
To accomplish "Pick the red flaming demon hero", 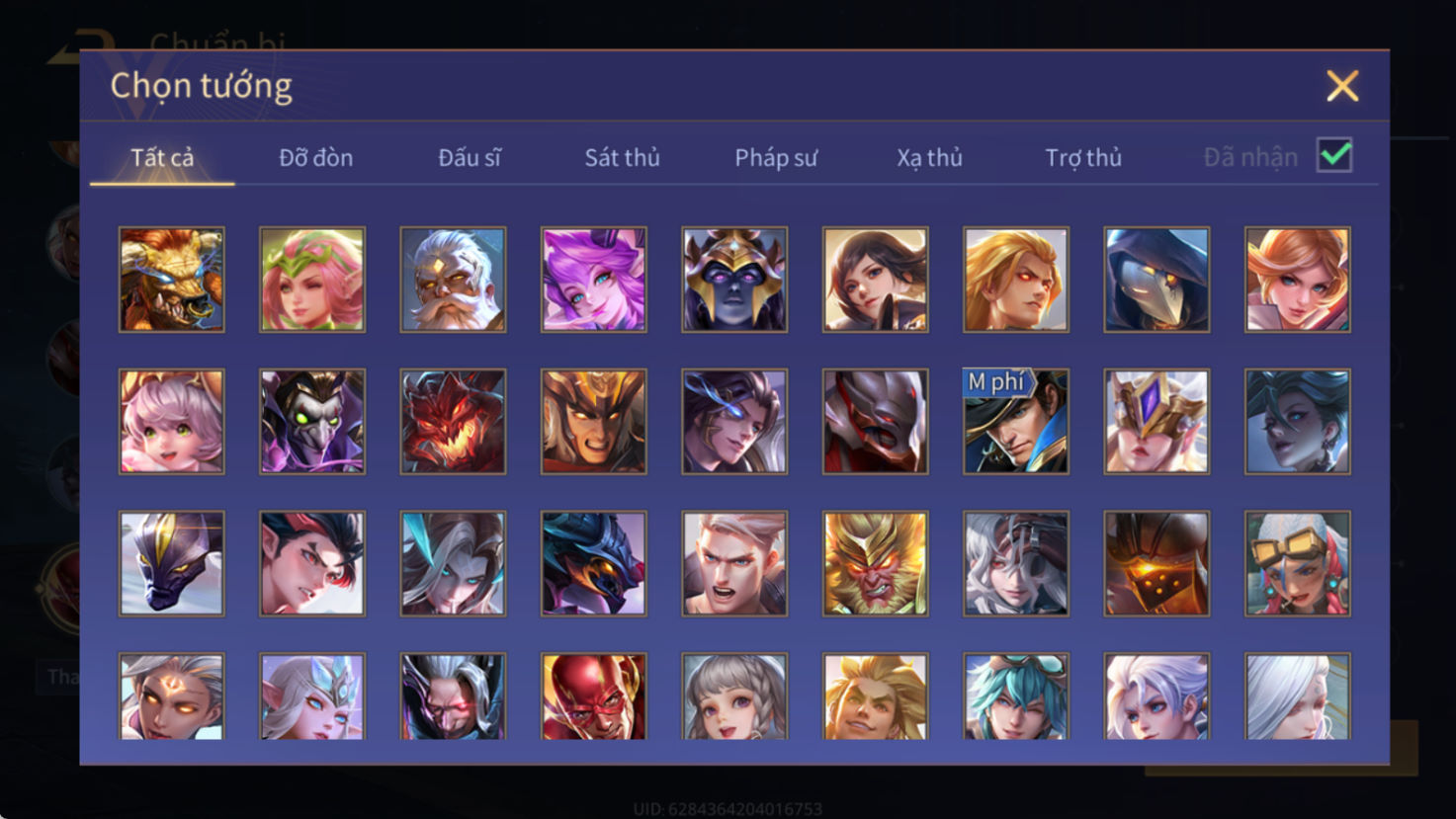I will tap(453, 422).
